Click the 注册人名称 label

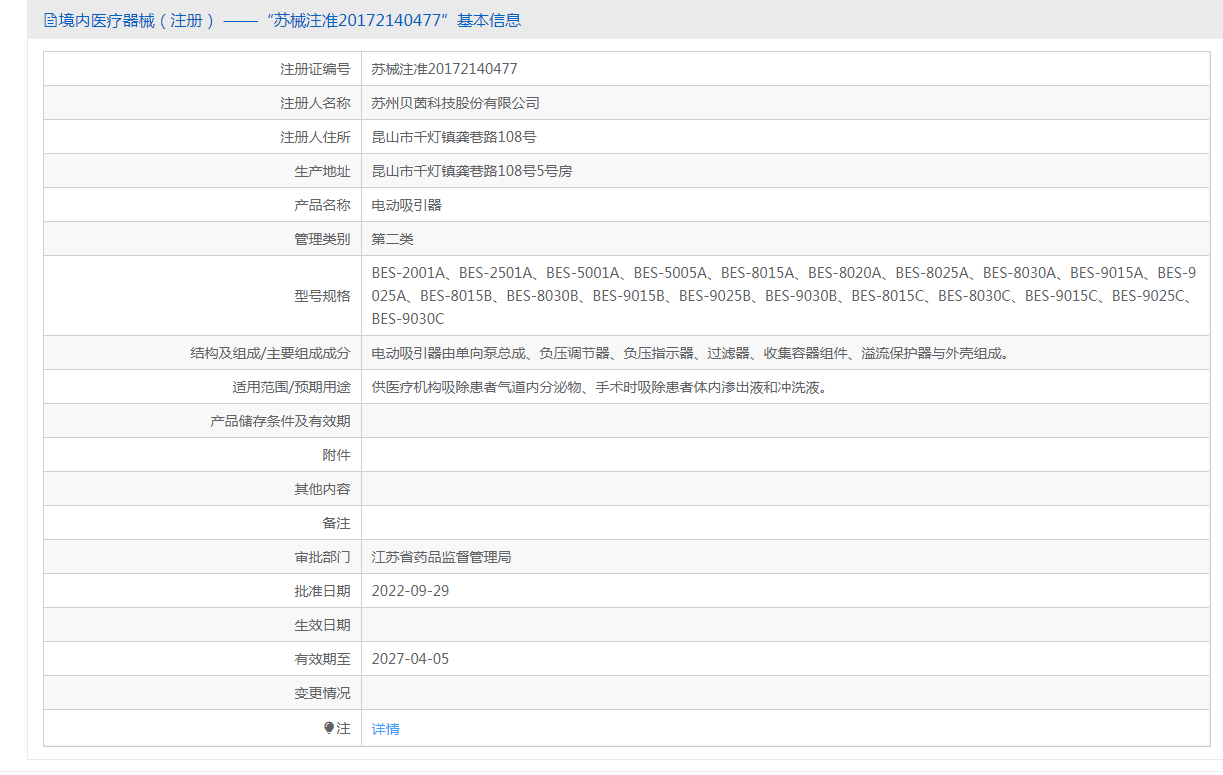[315, 103]
